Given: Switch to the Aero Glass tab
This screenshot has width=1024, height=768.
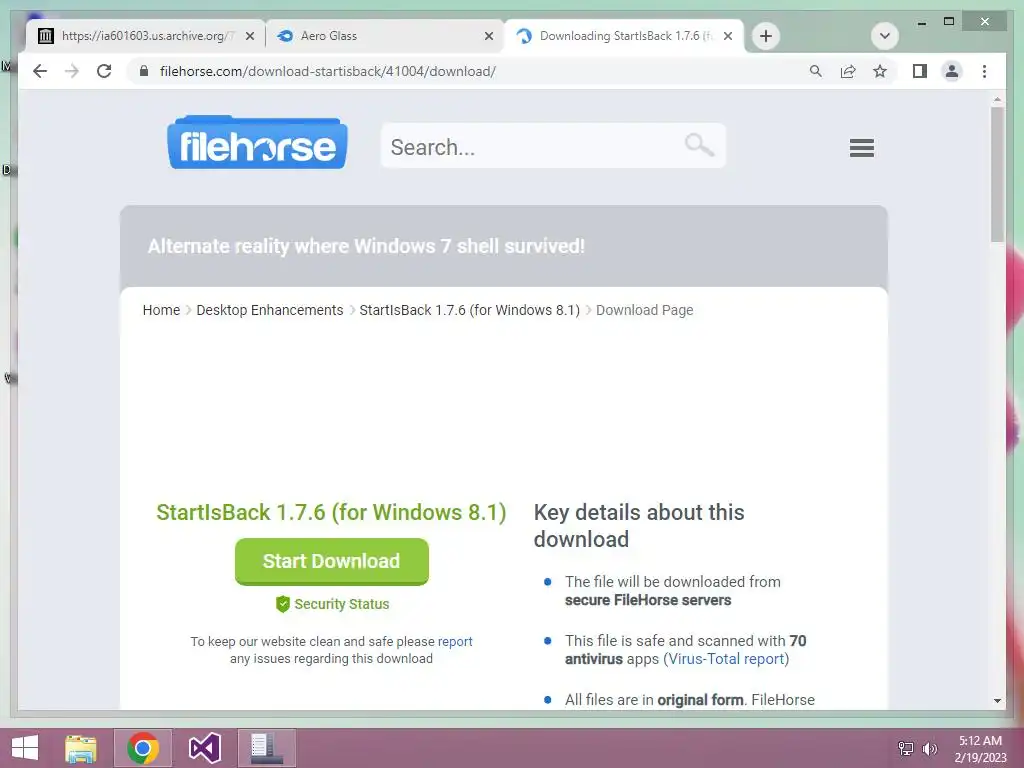Looking at the screenshot, I should (x=384, y=36).
